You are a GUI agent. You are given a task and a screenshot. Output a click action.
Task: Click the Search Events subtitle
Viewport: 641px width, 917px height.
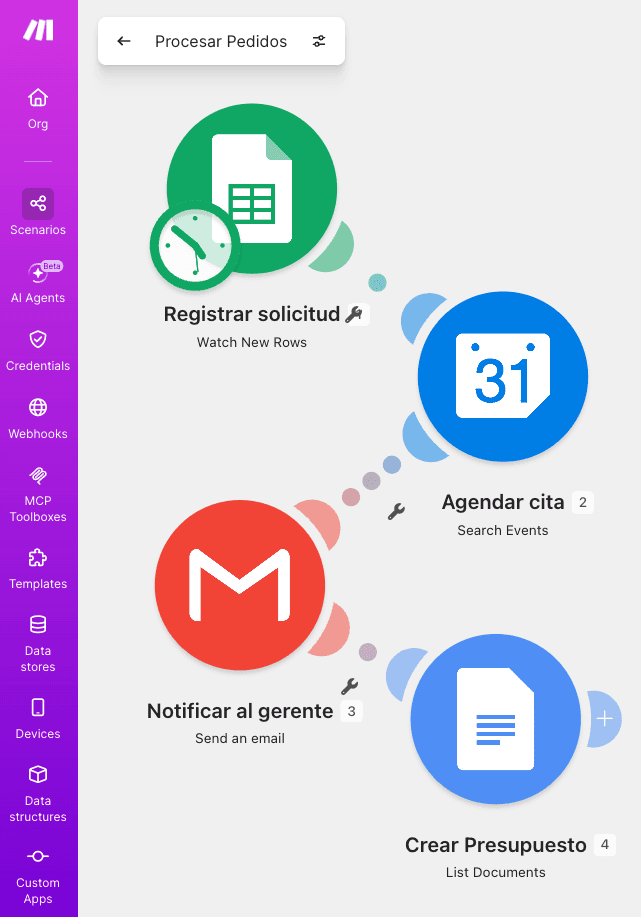coord(503,530)
